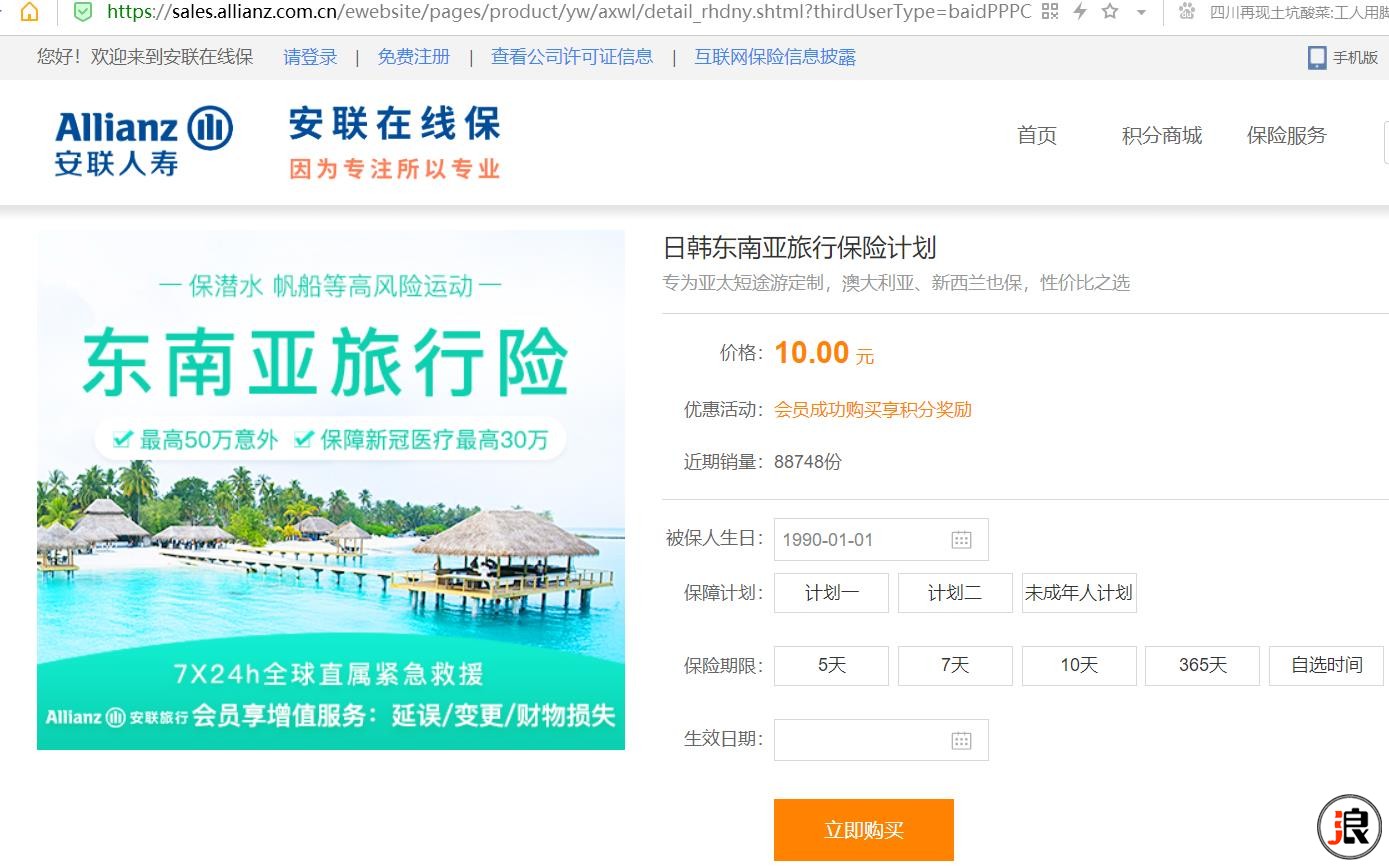Click the 请登录 link

click(x=310, y=57)
